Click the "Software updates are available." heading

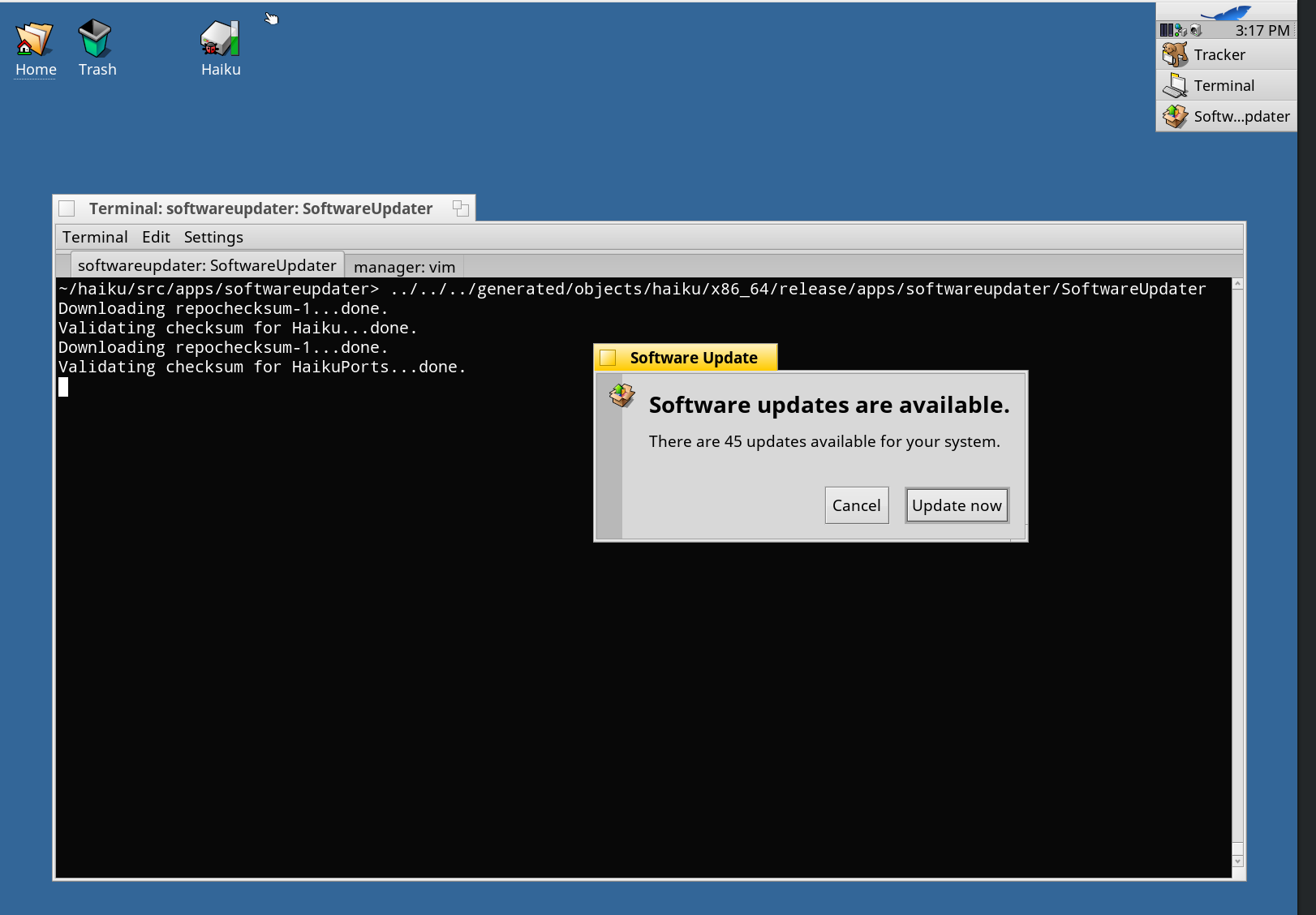829,405
